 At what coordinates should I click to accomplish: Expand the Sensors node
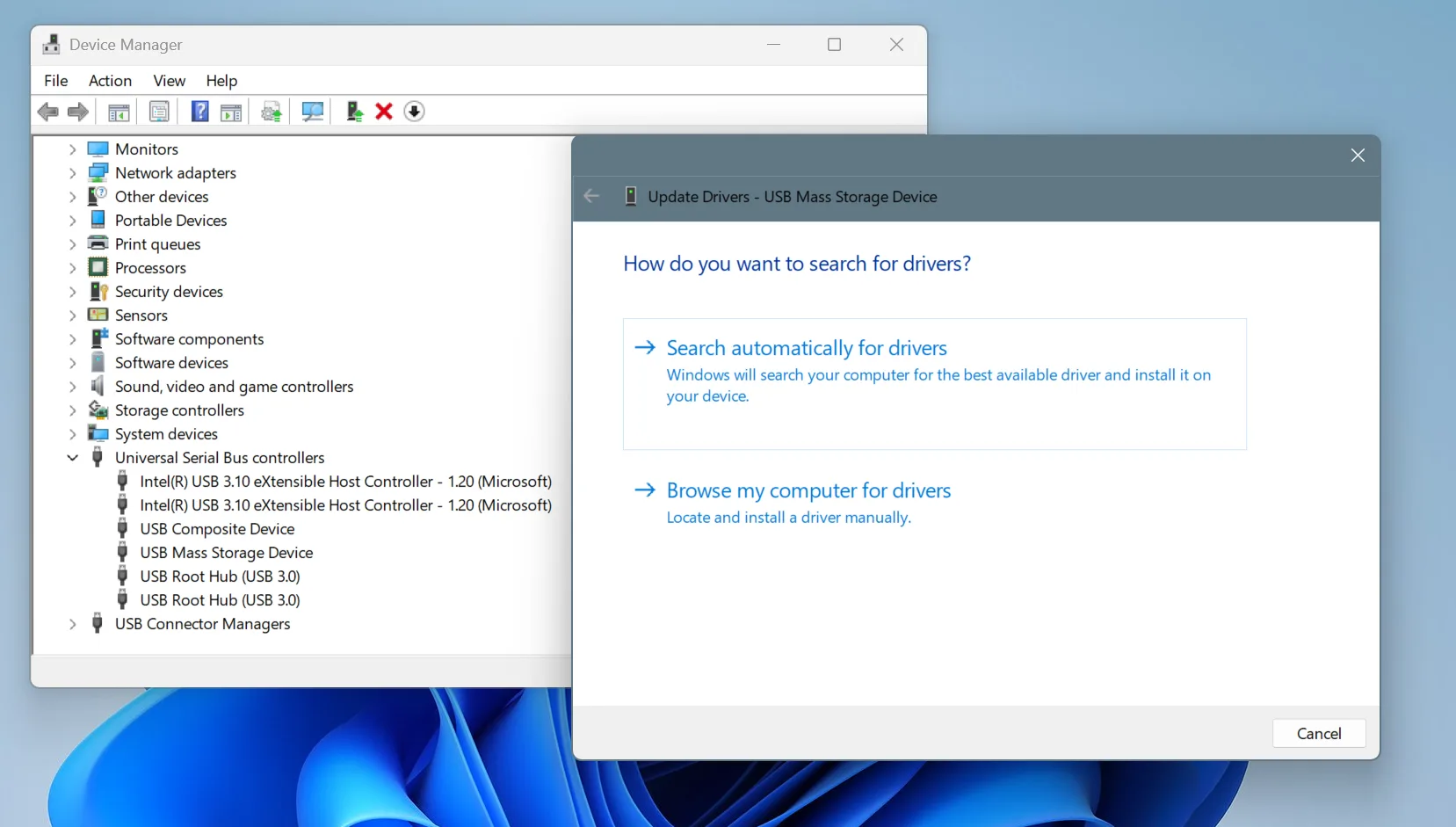(x=73, y=316)
